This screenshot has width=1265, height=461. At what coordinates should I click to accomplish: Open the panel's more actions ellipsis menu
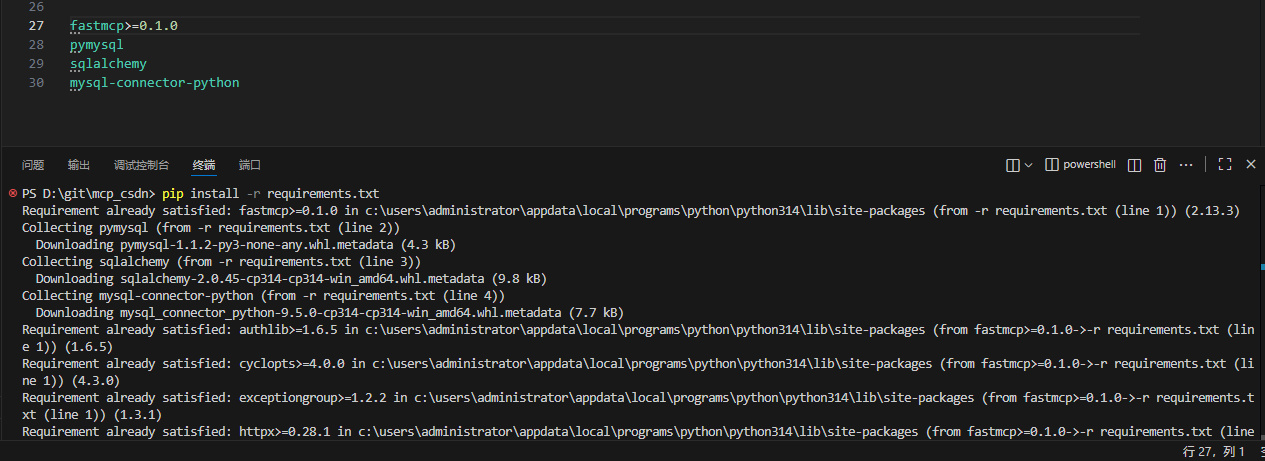coord(1186,165)
